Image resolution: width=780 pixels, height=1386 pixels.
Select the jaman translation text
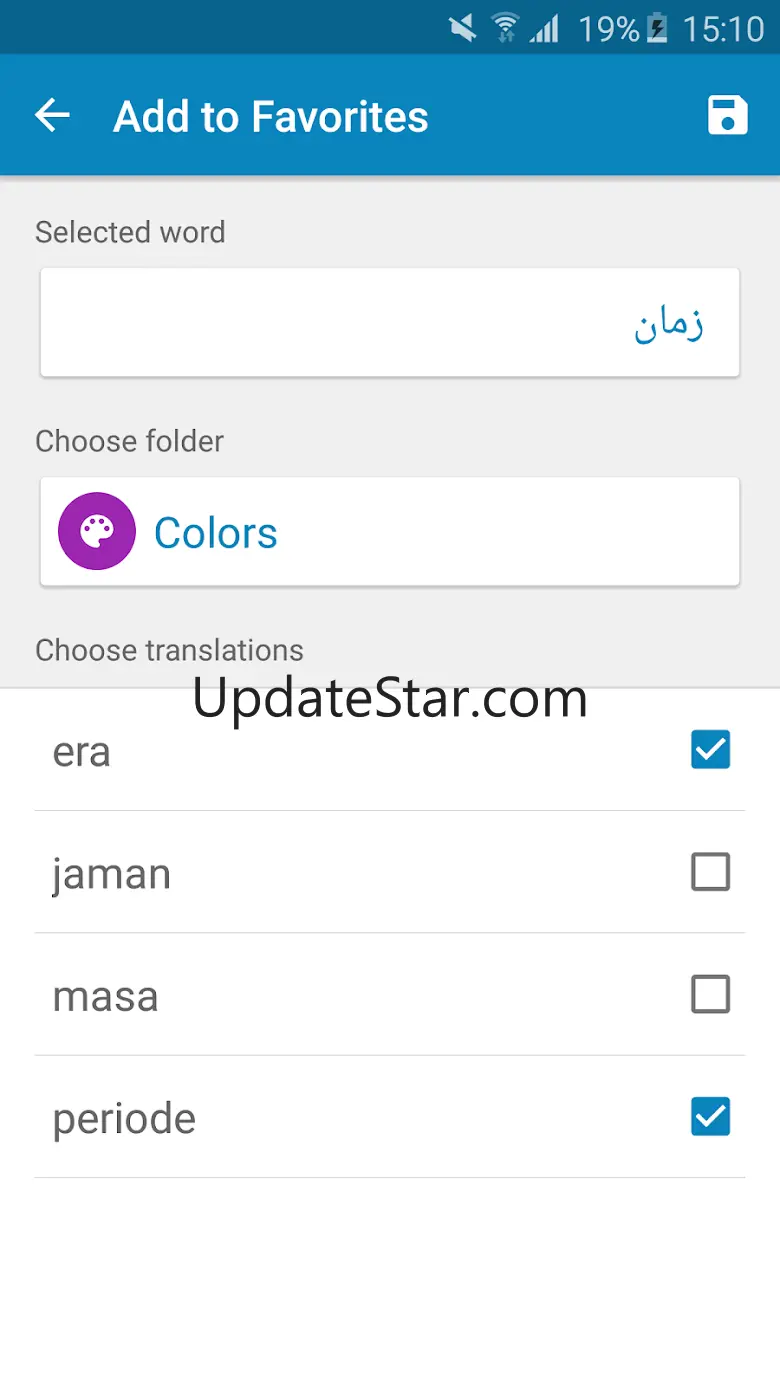[111, 874]
